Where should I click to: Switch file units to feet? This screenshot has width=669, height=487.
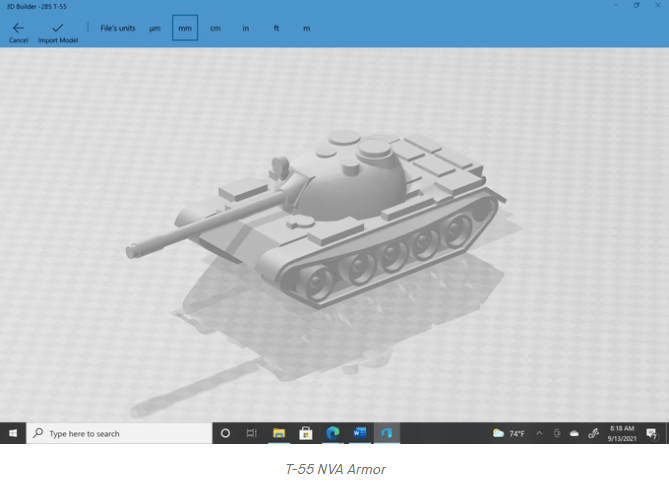click(x=276, y=28)
